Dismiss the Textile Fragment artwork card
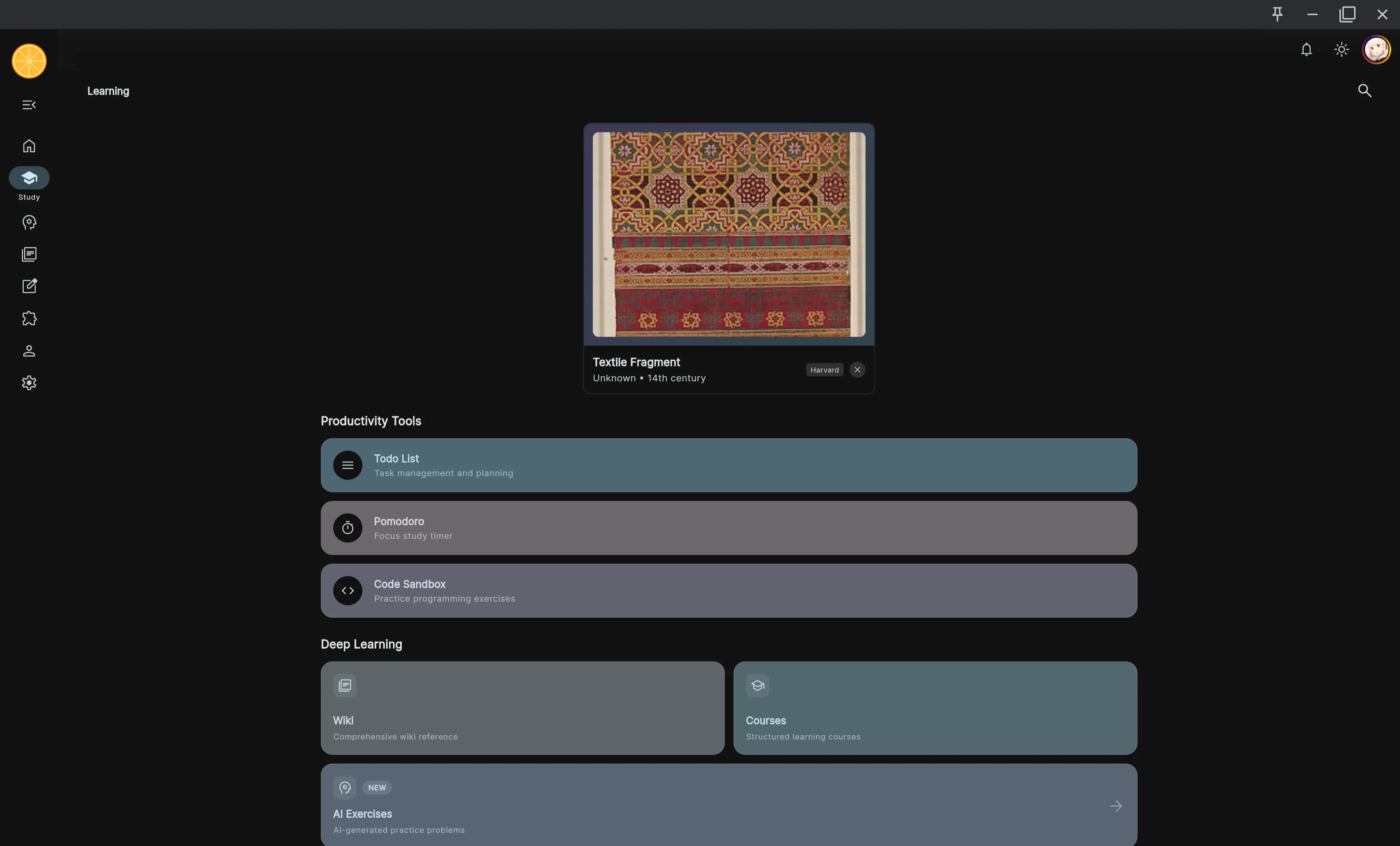Viewport: 1400px width, 846px height. [857, 369]
